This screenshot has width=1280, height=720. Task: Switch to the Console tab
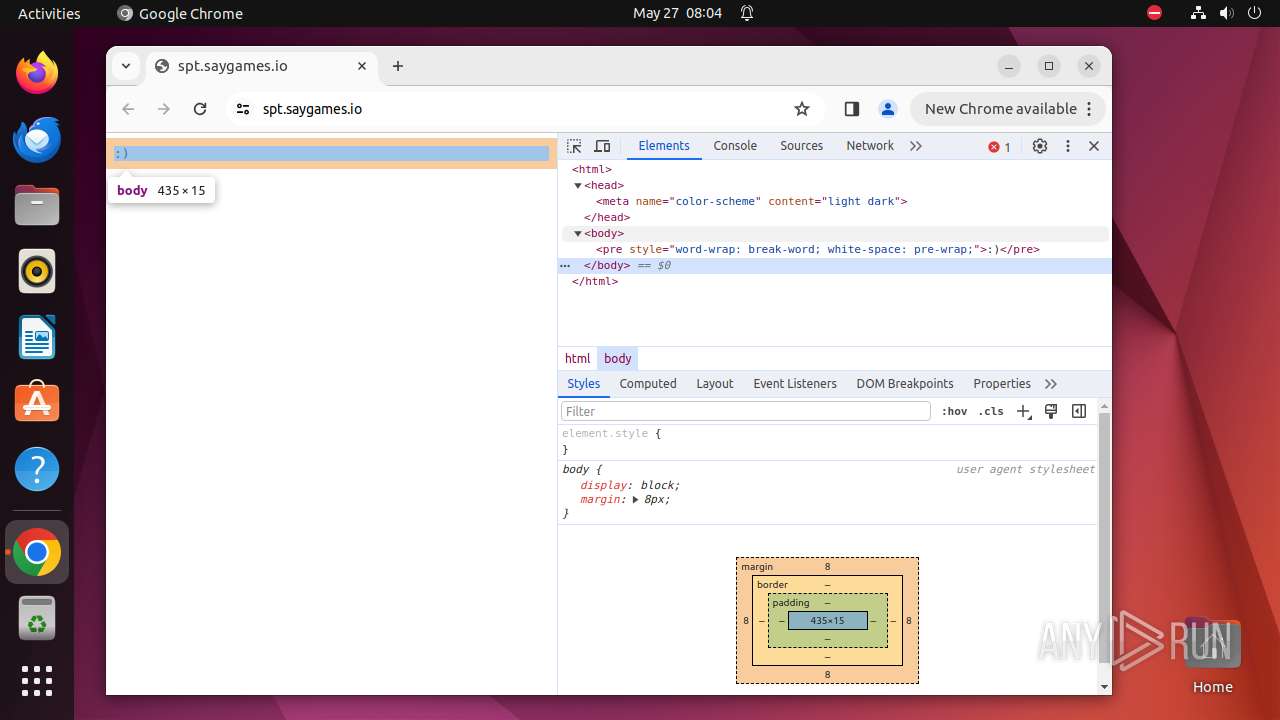click(735, 146)
